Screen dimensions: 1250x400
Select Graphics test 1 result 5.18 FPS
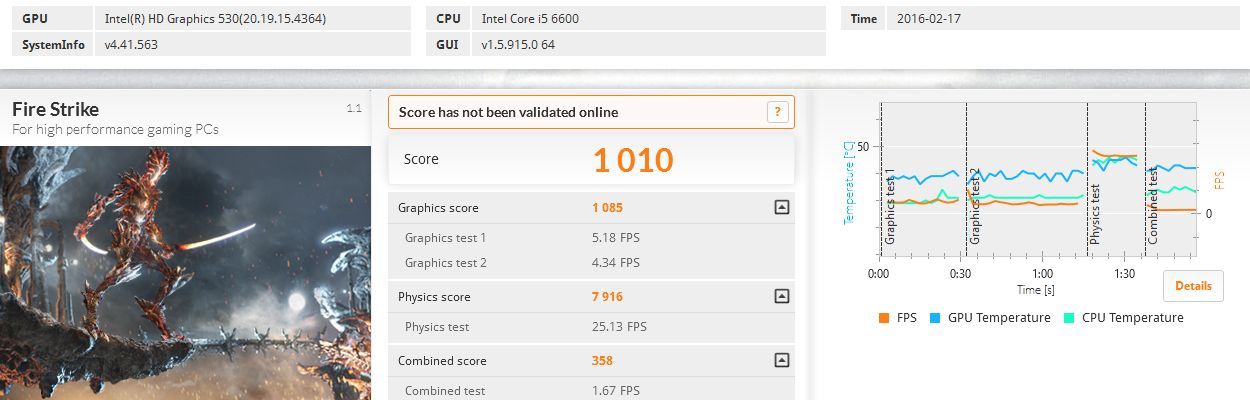[x=616, y=238]
